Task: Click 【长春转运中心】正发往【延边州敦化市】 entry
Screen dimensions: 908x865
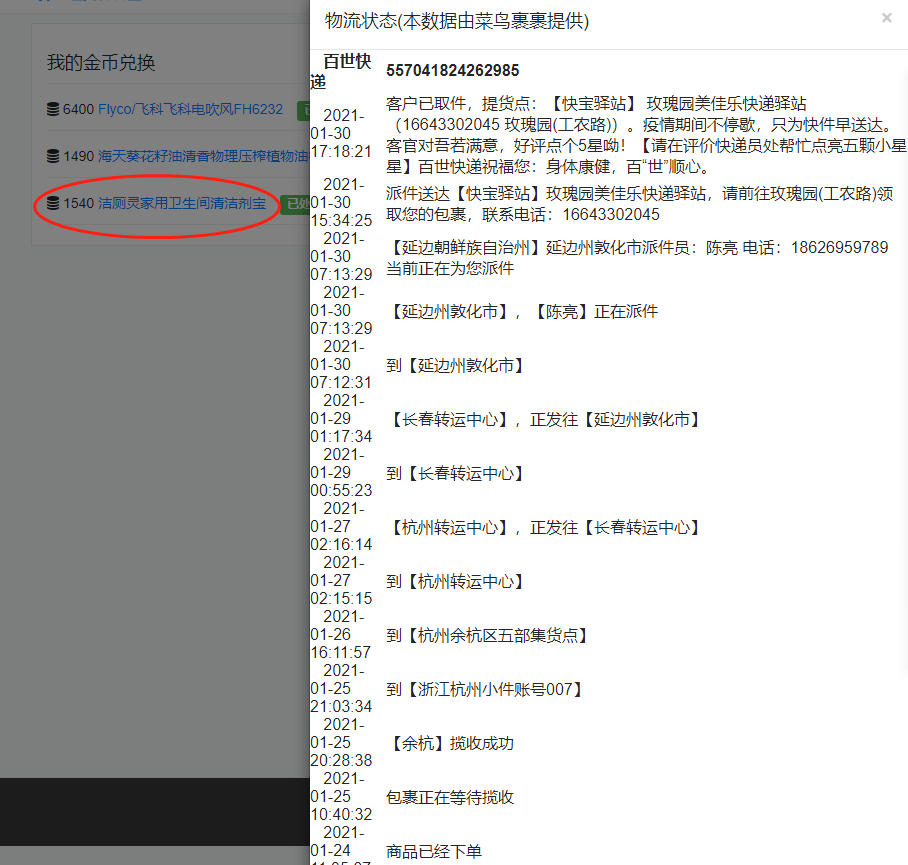Action: pyautogui.click(x=543, y=419)
